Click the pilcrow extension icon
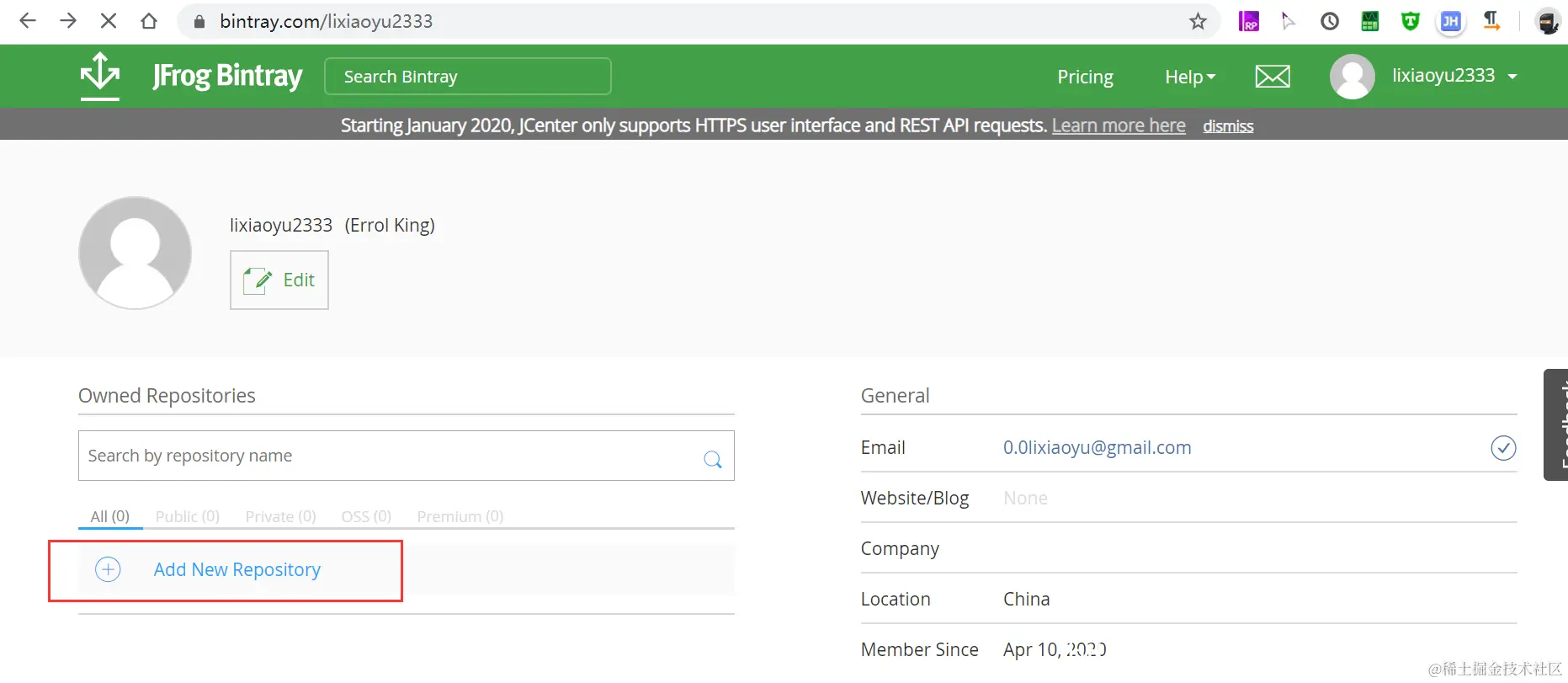 click(1491, 21)
